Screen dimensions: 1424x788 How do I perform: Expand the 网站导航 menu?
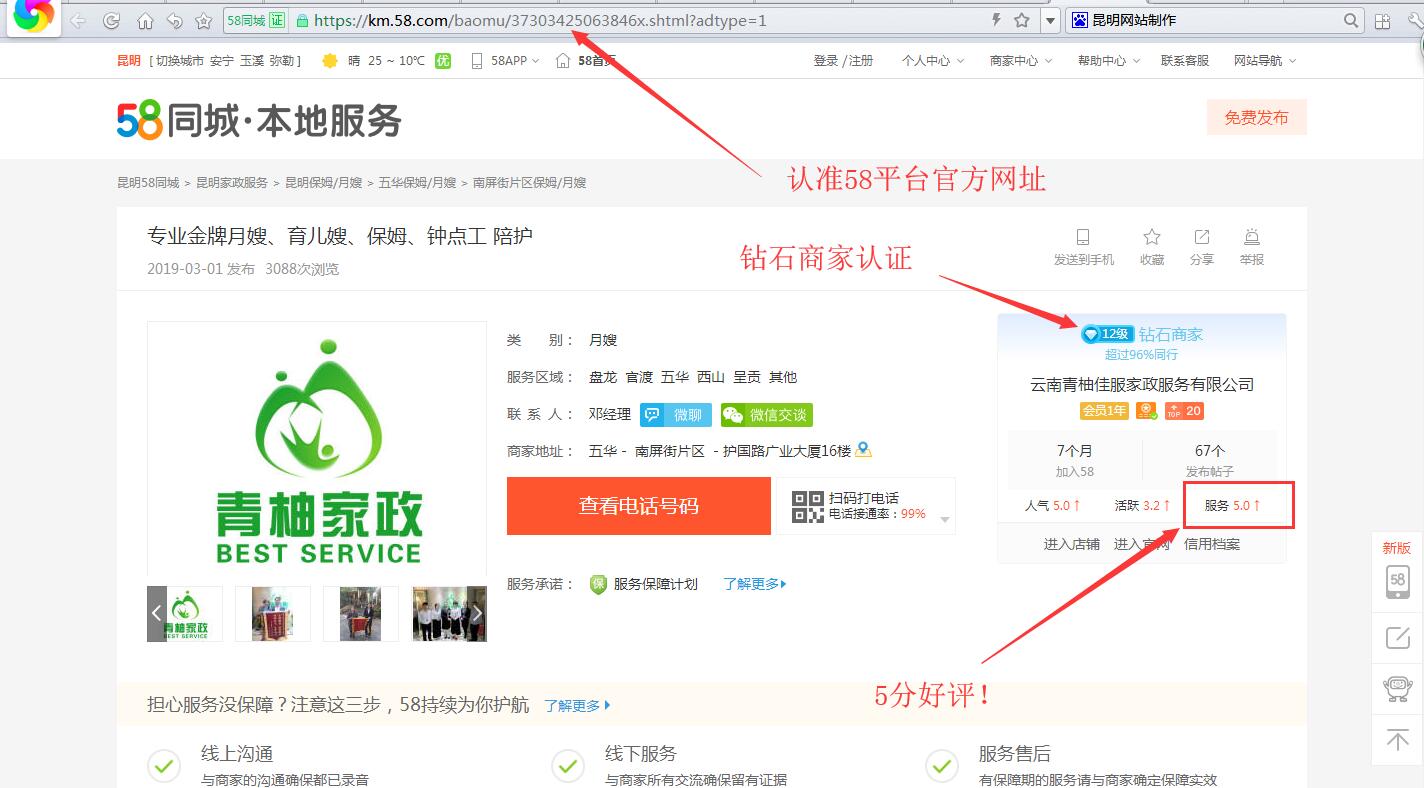(x=1264, y=61)
